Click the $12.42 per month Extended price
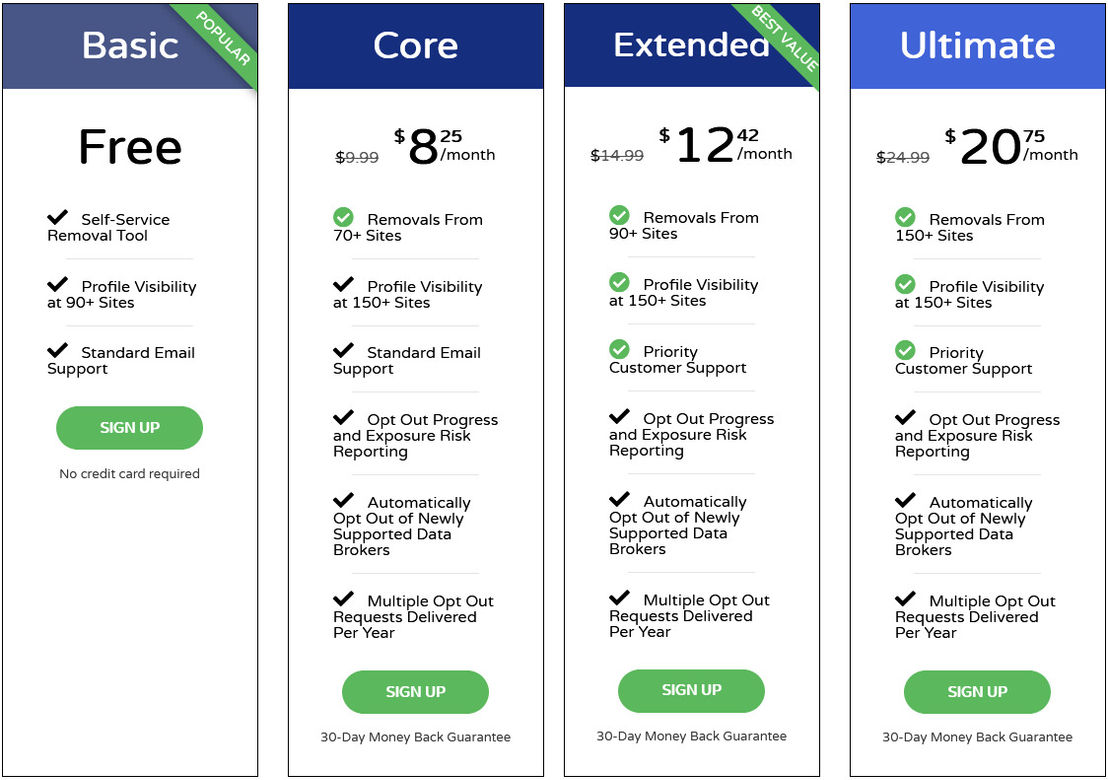This screenshot has width=1108, height=780. coord(726,145)
